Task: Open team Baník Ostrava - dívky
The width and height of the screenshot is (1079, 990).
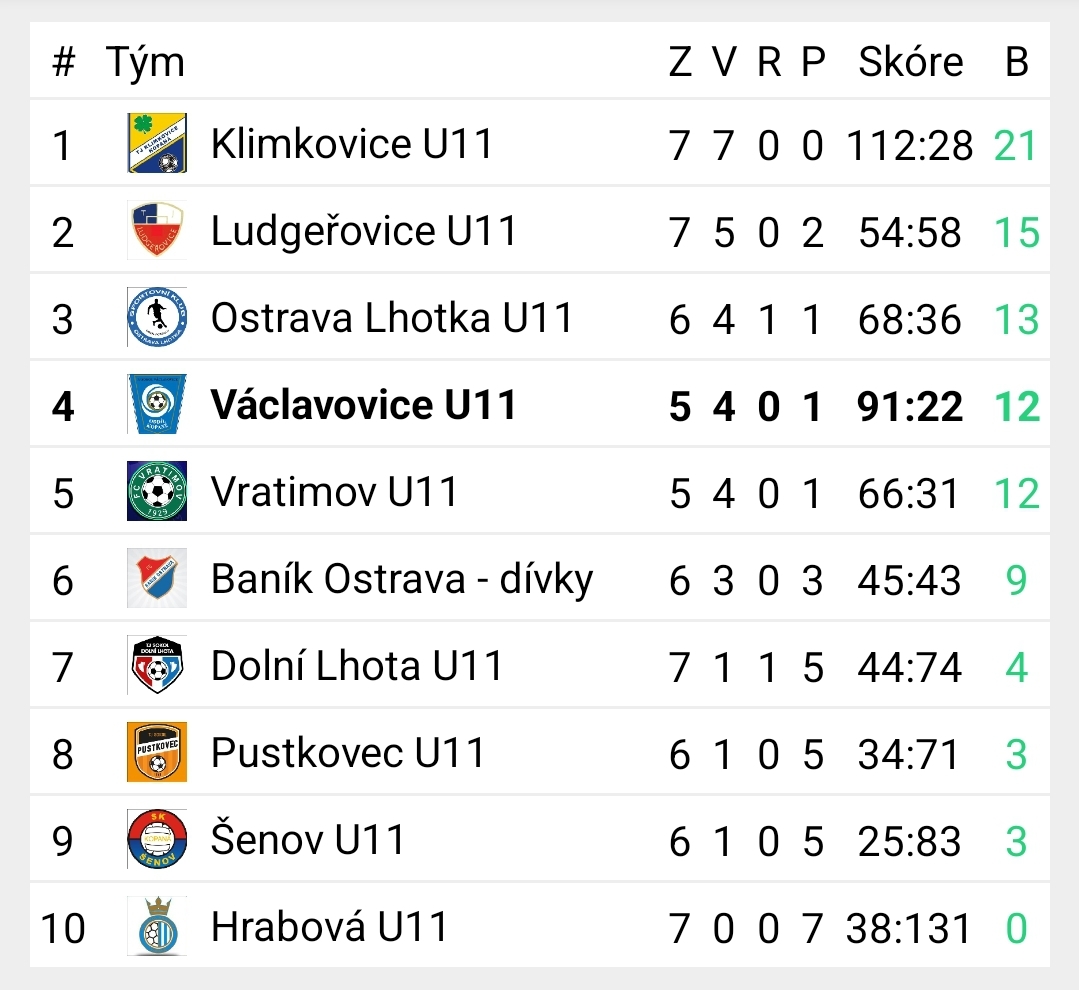Action: click(x=402, y=579)
